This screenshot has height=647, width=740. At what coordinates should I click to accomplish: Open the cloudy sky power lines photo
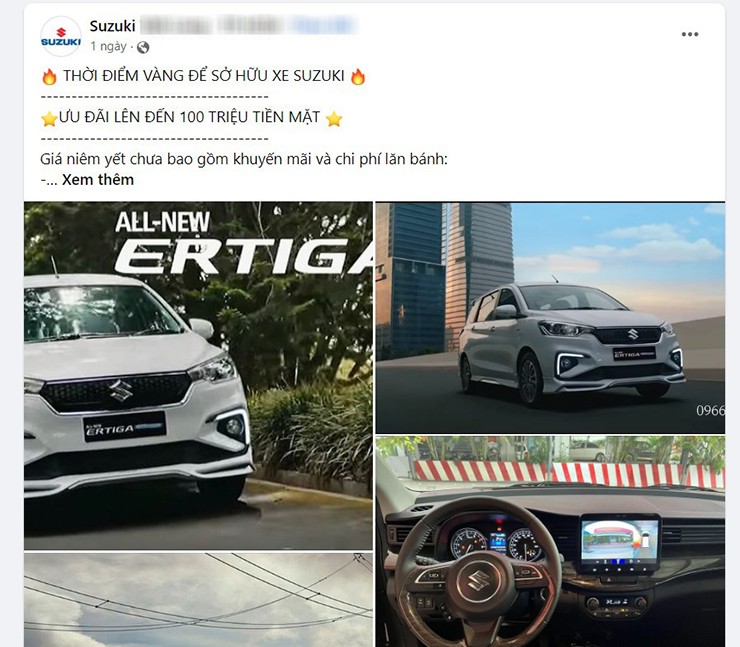(198, 600)
